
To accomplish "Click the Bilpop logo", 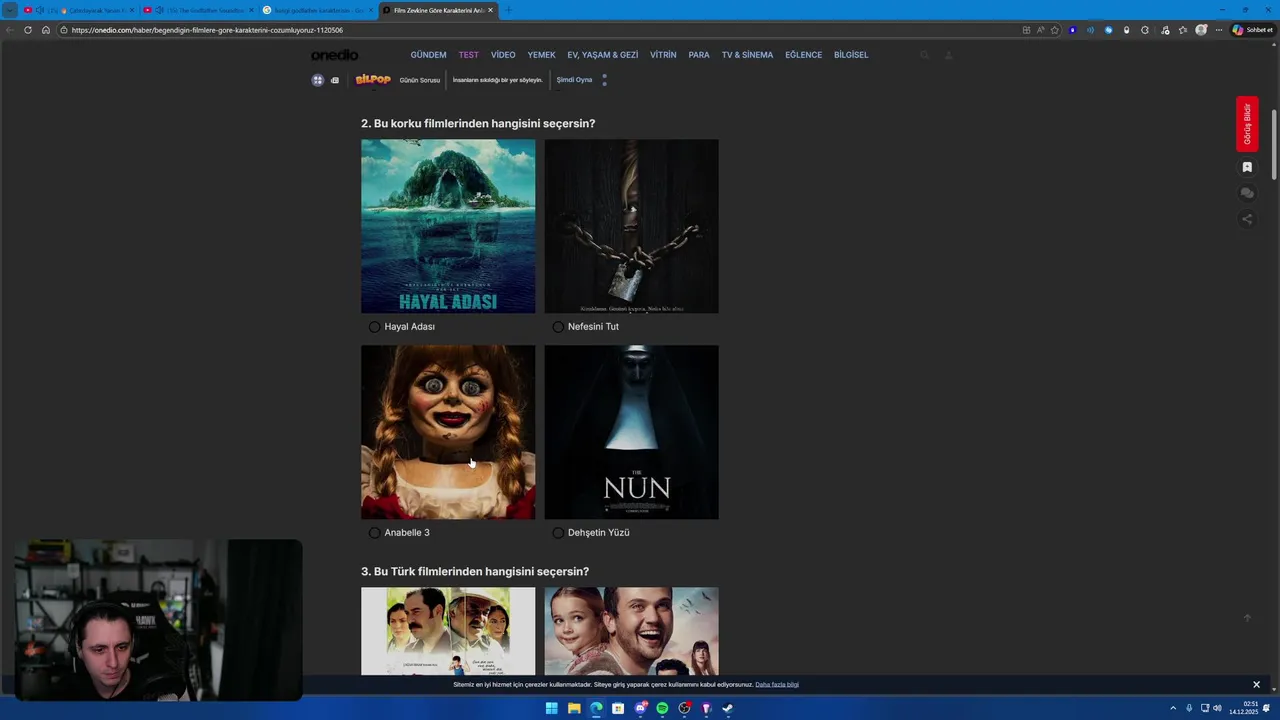I will [x=373, y=80].
